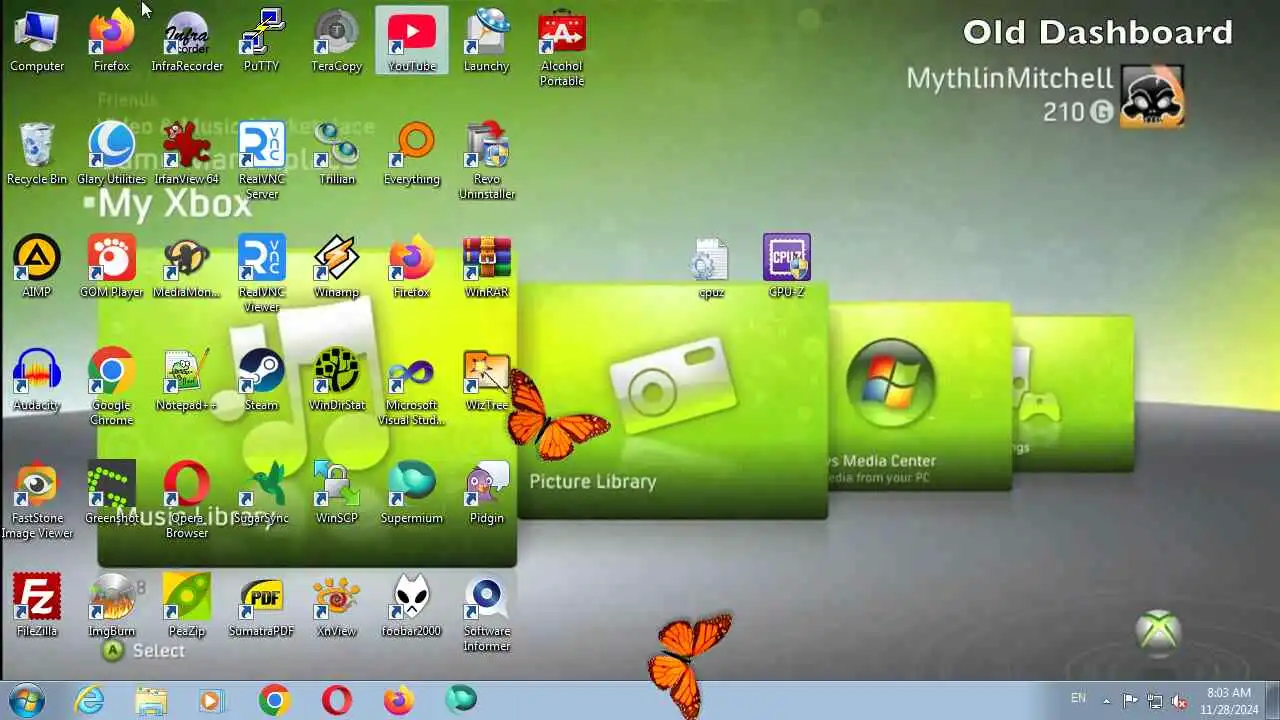Viewport: 1280px width, 720px height.
Task: Switch the EN input language indicator
Action: click(x=1078, y=698)
